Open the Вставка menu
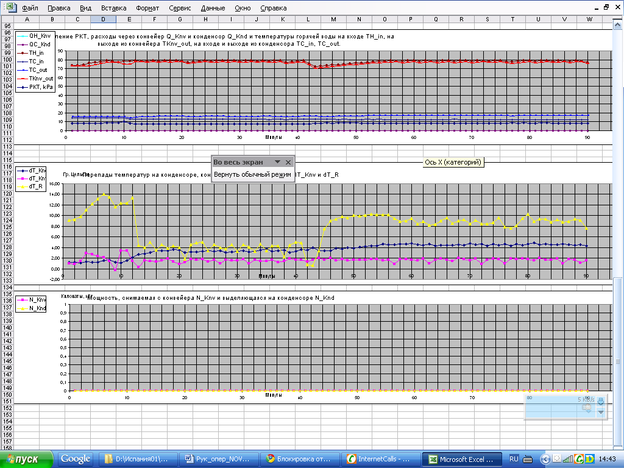This screenshot has height=468, width=624. 113,8
